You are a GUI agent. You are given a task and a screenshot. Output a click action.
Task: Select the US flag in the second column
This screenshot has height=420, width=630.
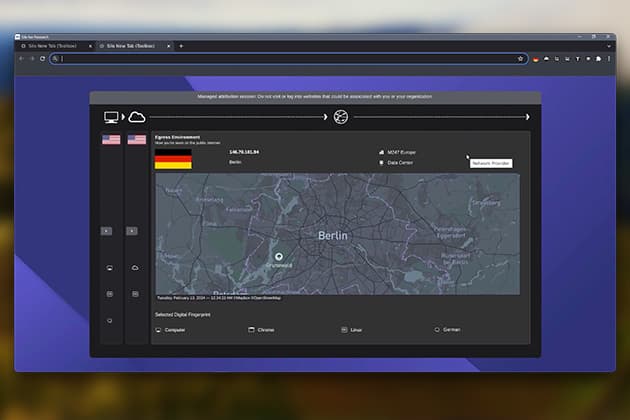[136, 140]
